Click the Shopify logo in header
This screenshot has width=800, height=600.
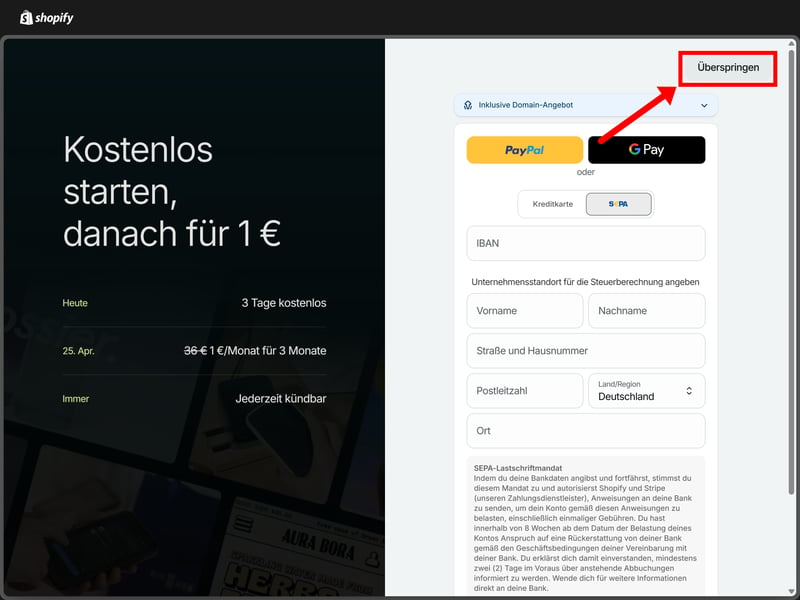tap(46, 18)
